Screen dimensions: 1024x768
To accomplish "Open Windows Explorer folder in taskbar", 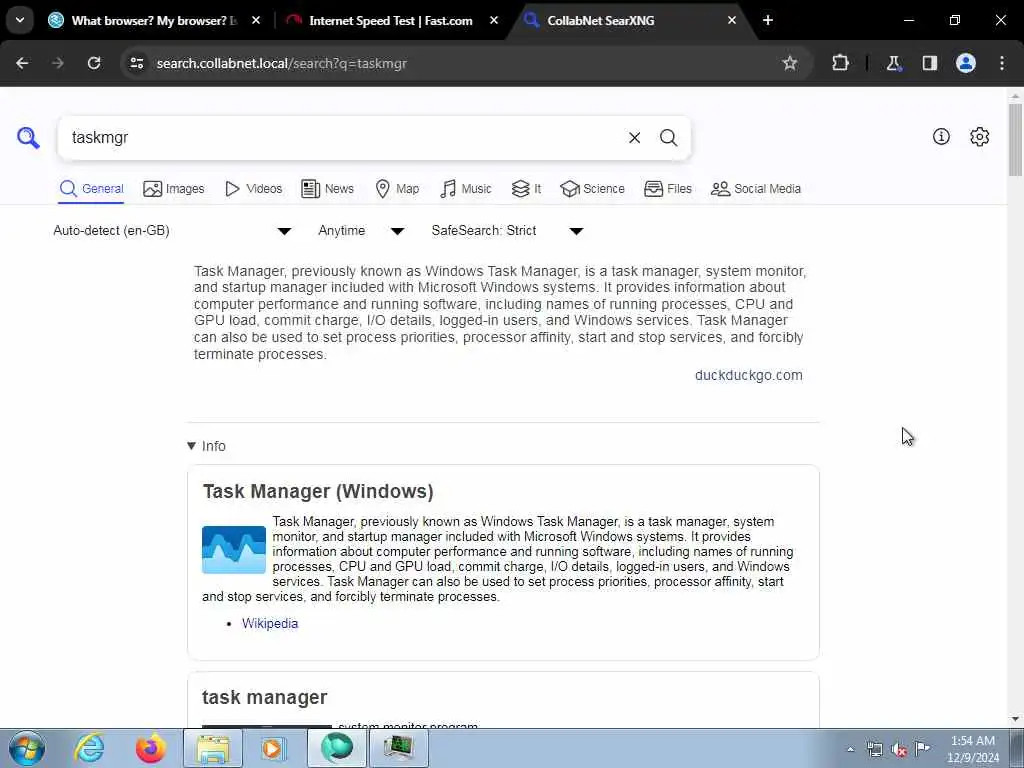I will [x=213, y=748].
